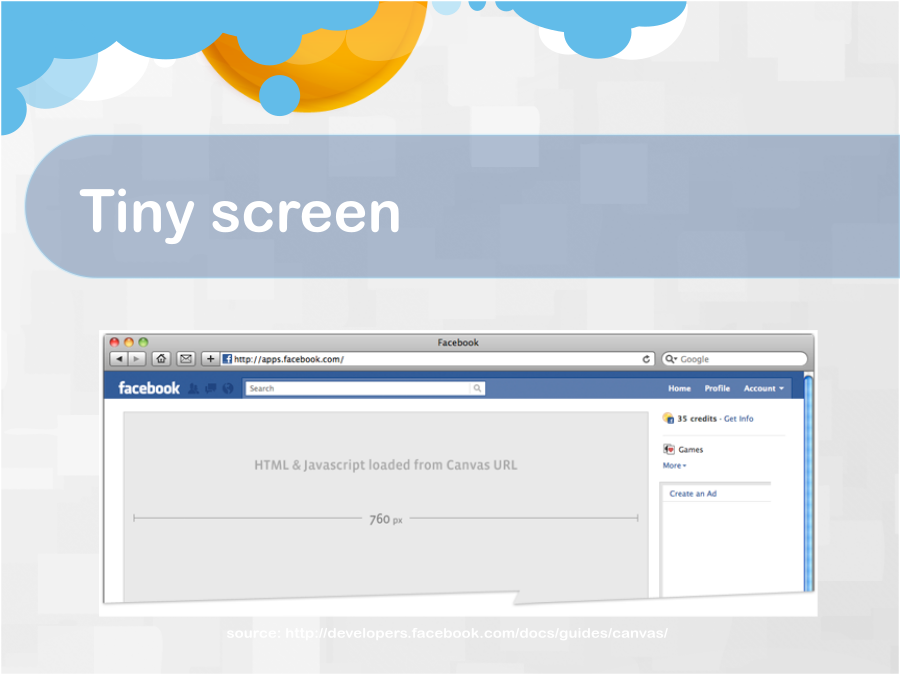Click the Get Info credits link

point(738,419)
